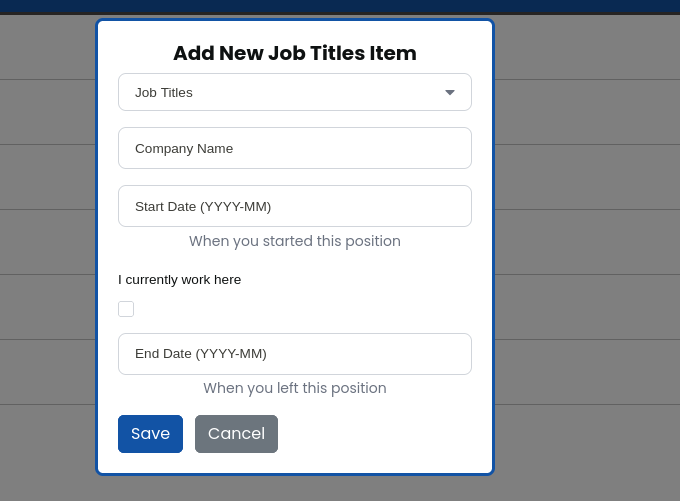Click the "End Date (YYYY-MM)" placeholder text

(201, 354)
